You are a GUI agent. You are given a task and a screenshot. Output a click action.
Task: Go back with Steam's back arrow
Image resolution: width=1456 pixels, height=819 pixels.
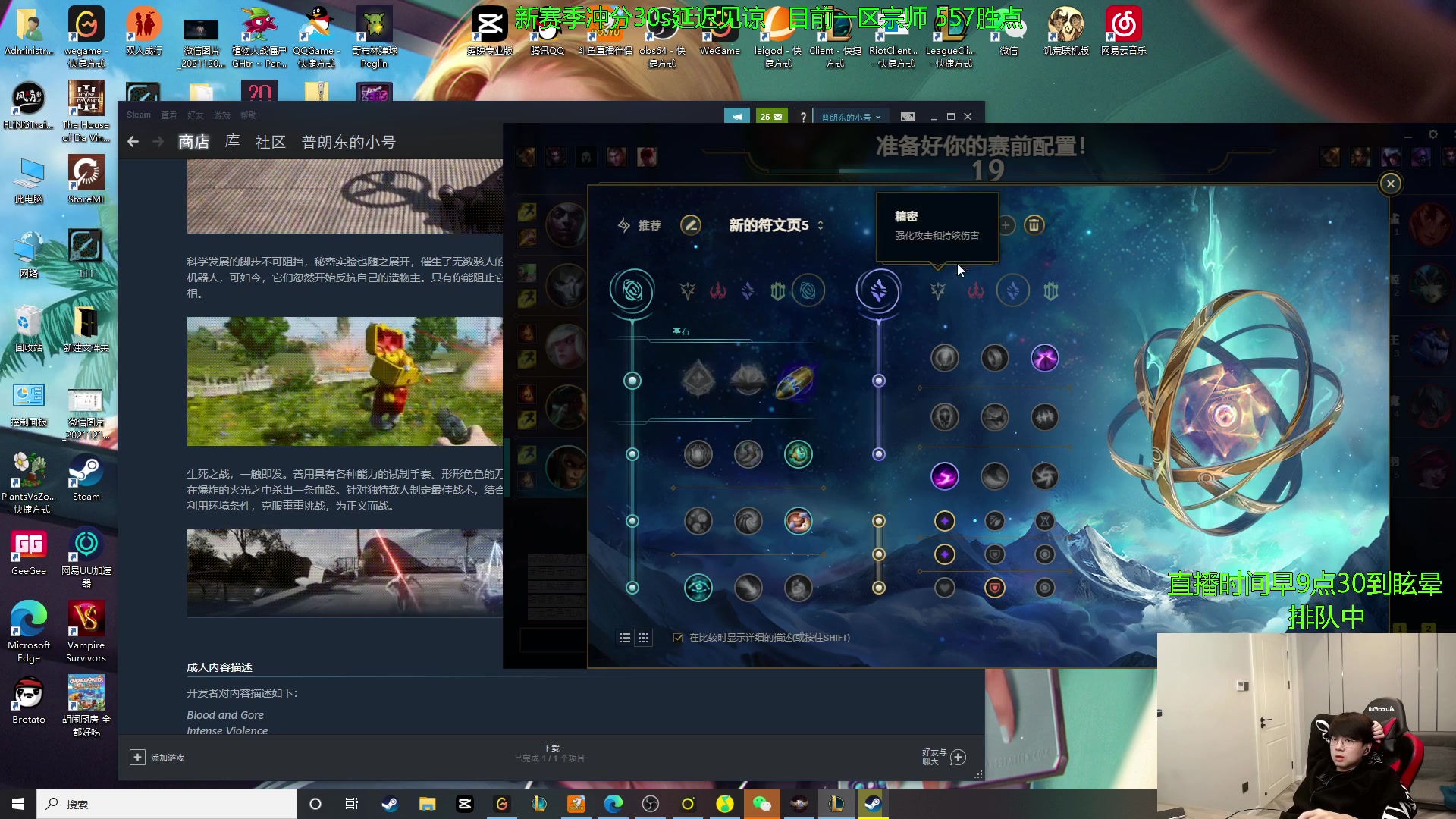(x=133, y=142)
